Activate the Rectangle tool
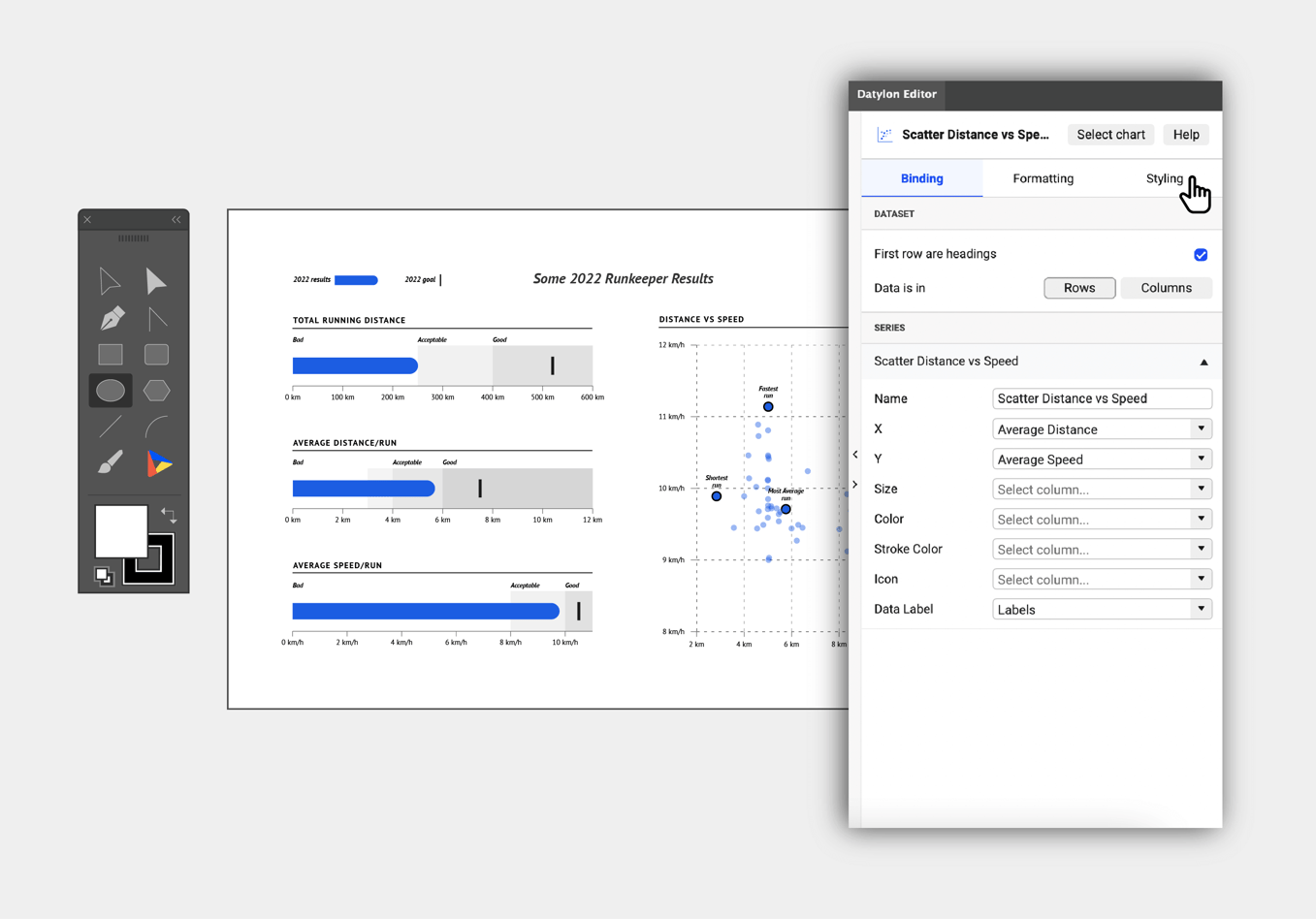 (x=110, y=354)
